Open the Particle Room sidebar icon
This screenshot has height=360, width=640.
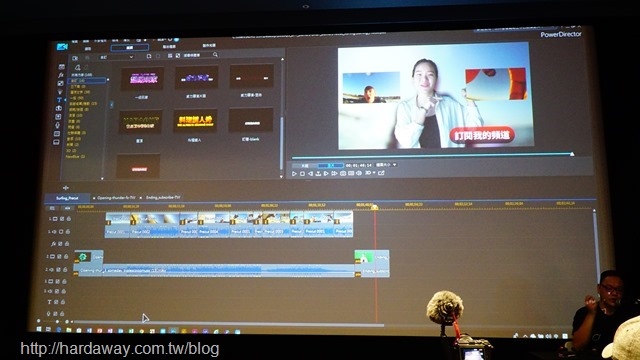[60, 92]
